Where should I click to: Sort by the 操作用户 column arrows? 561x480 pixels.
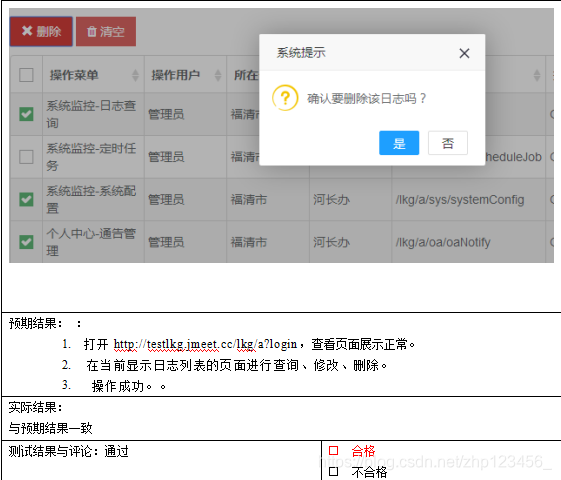tap(218, 75)
